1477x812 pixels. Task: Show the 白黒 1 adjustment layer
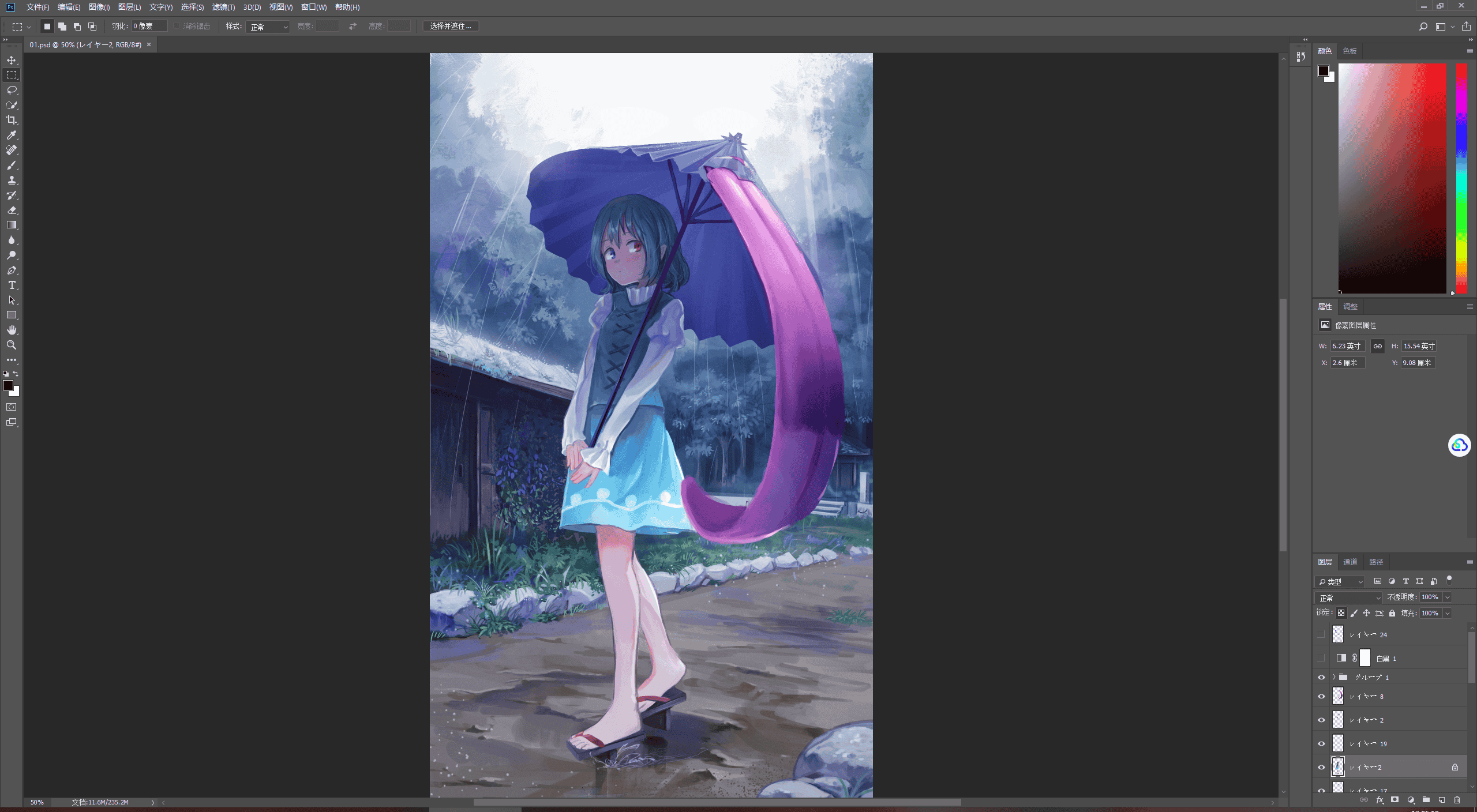point(1321,658)
